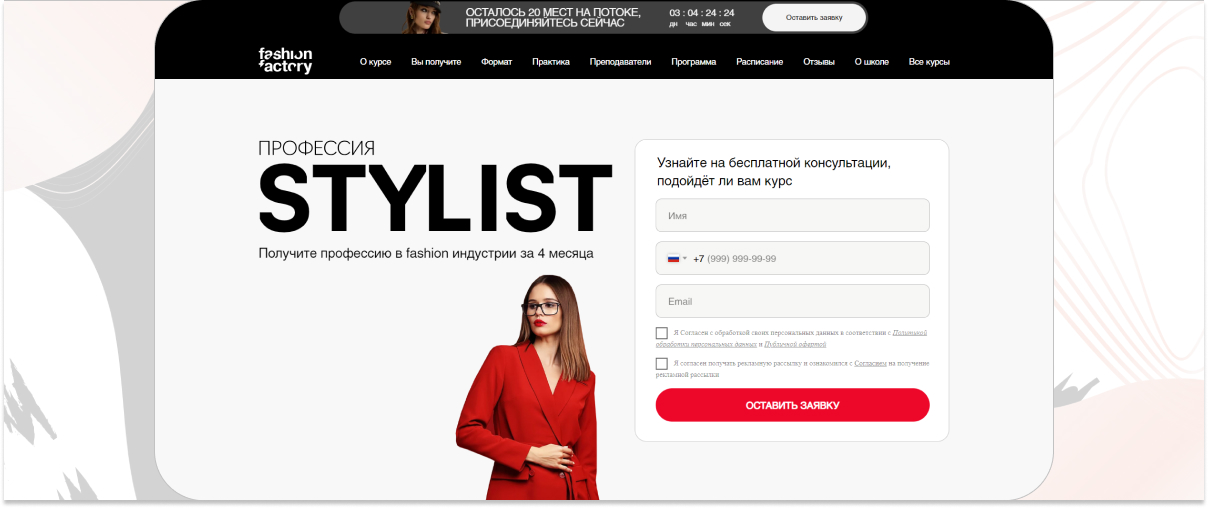Check the personal data consent checkbox

point(662,333)
